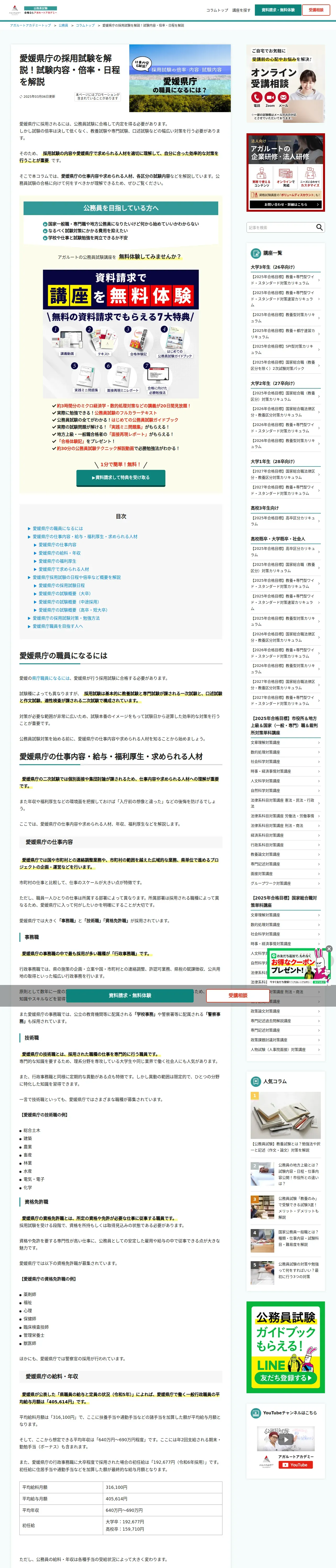Viewport: 336px width, 1568px height.
Task: Jump to 愛媛県庁の福利厚生 in contents
Action: pyautogui.click(x=58, y=561)
